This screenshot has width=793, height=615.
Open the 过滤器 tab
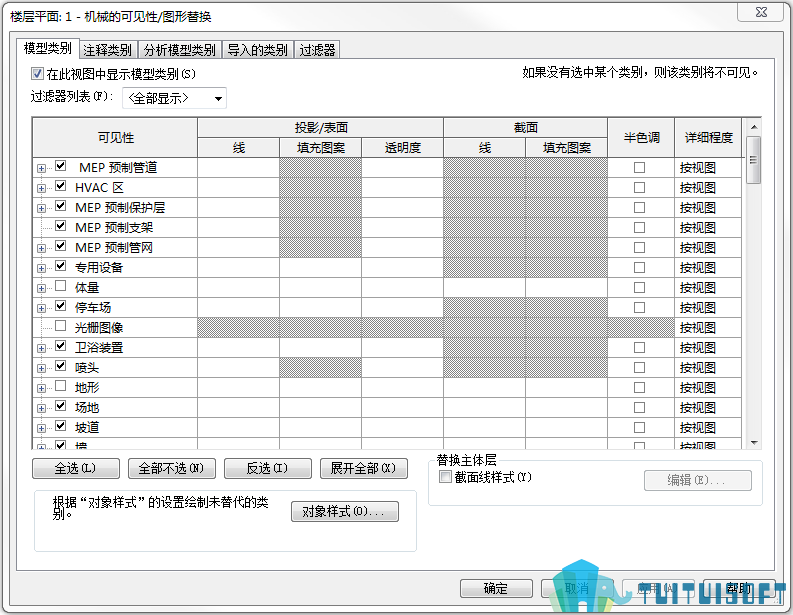[x=317, y=50]
